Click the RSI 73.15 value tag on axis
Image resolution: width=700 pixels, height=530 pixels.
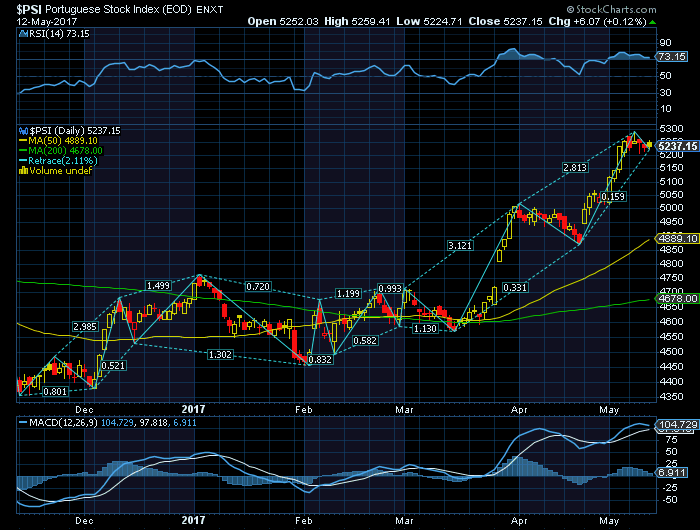click(x=671, y=57)
